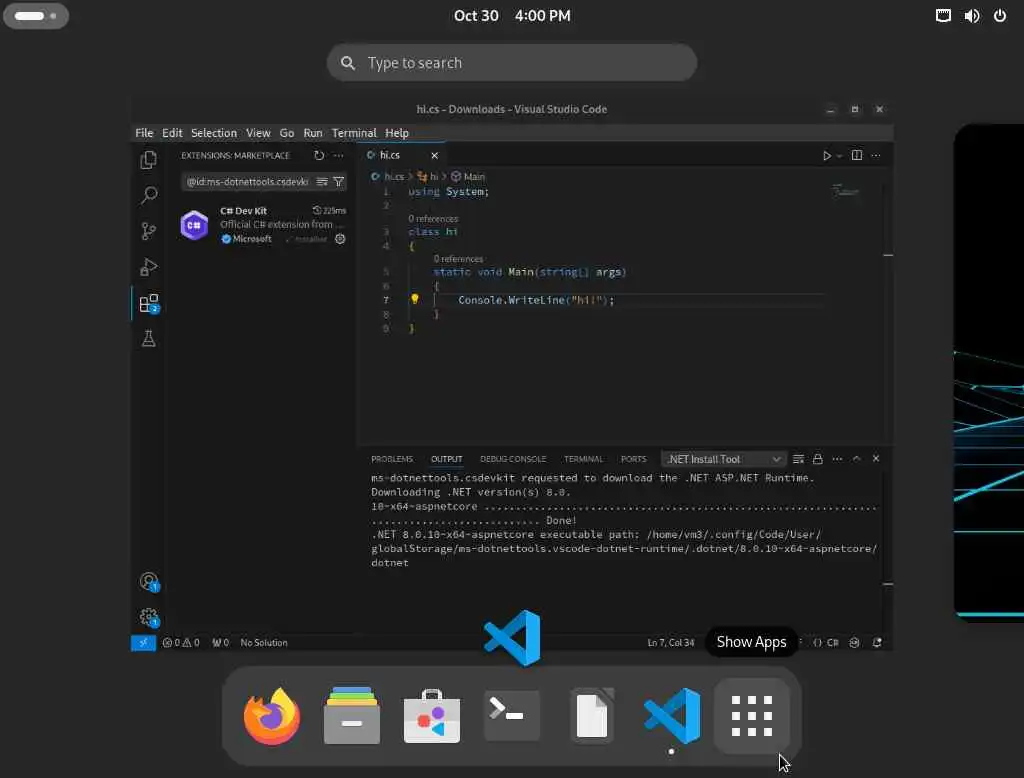Open the Selection menu
This screenshot has width=1024, height=778.
tap(214, 133)
